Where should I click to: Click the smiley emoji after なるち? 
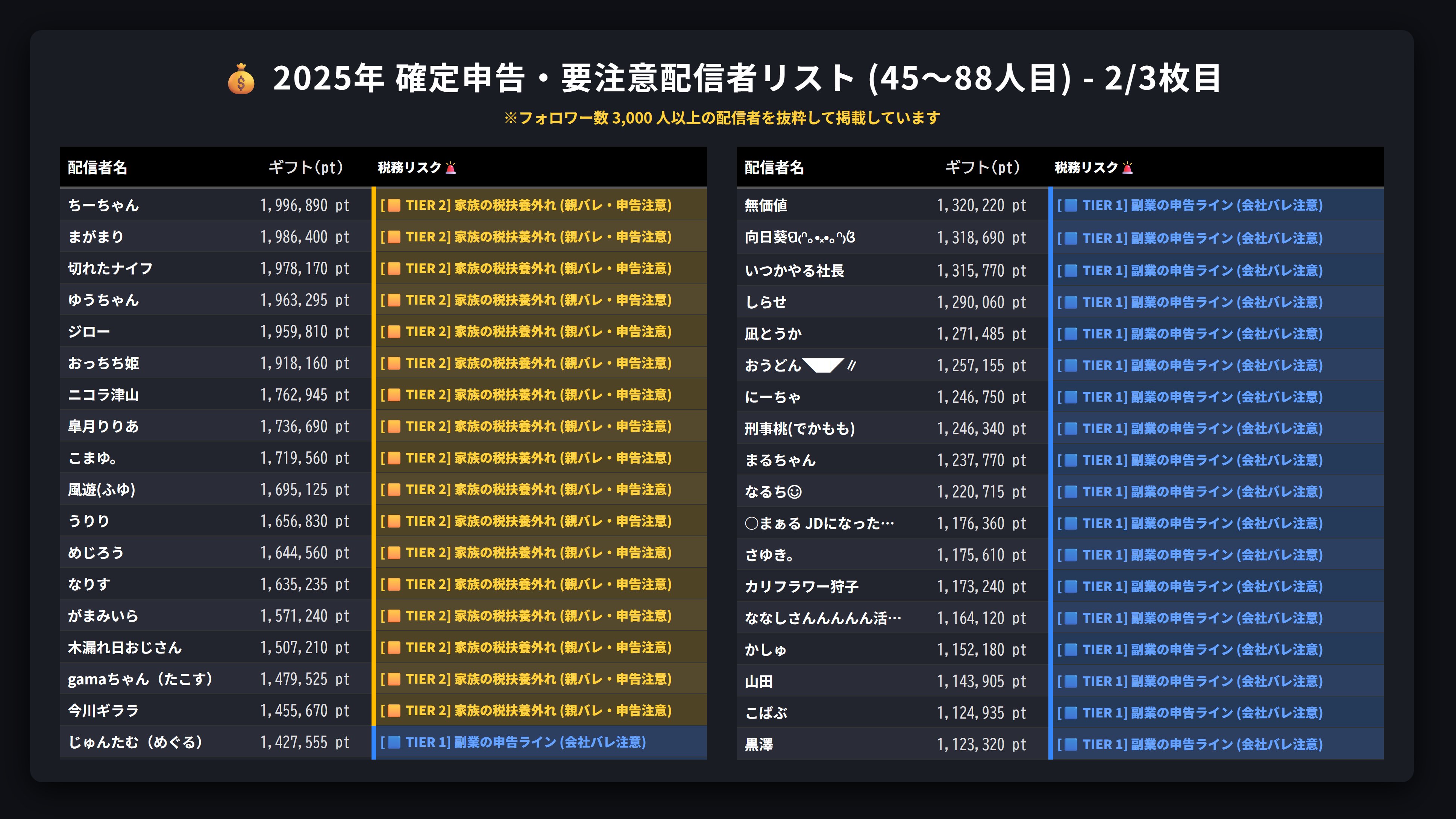[795, 492]
